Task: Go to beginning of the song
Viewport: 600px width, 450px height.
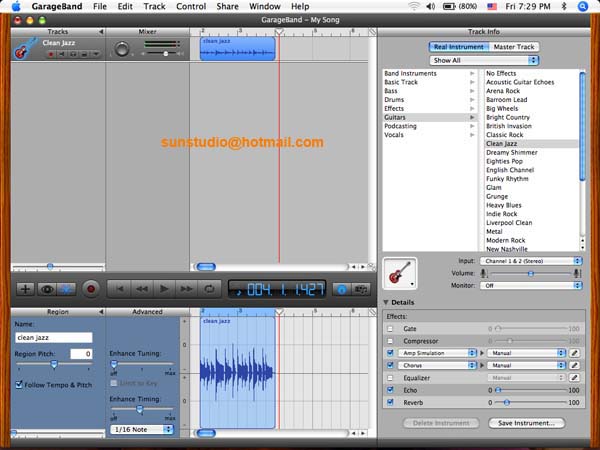Action: [x=119, y=289]
